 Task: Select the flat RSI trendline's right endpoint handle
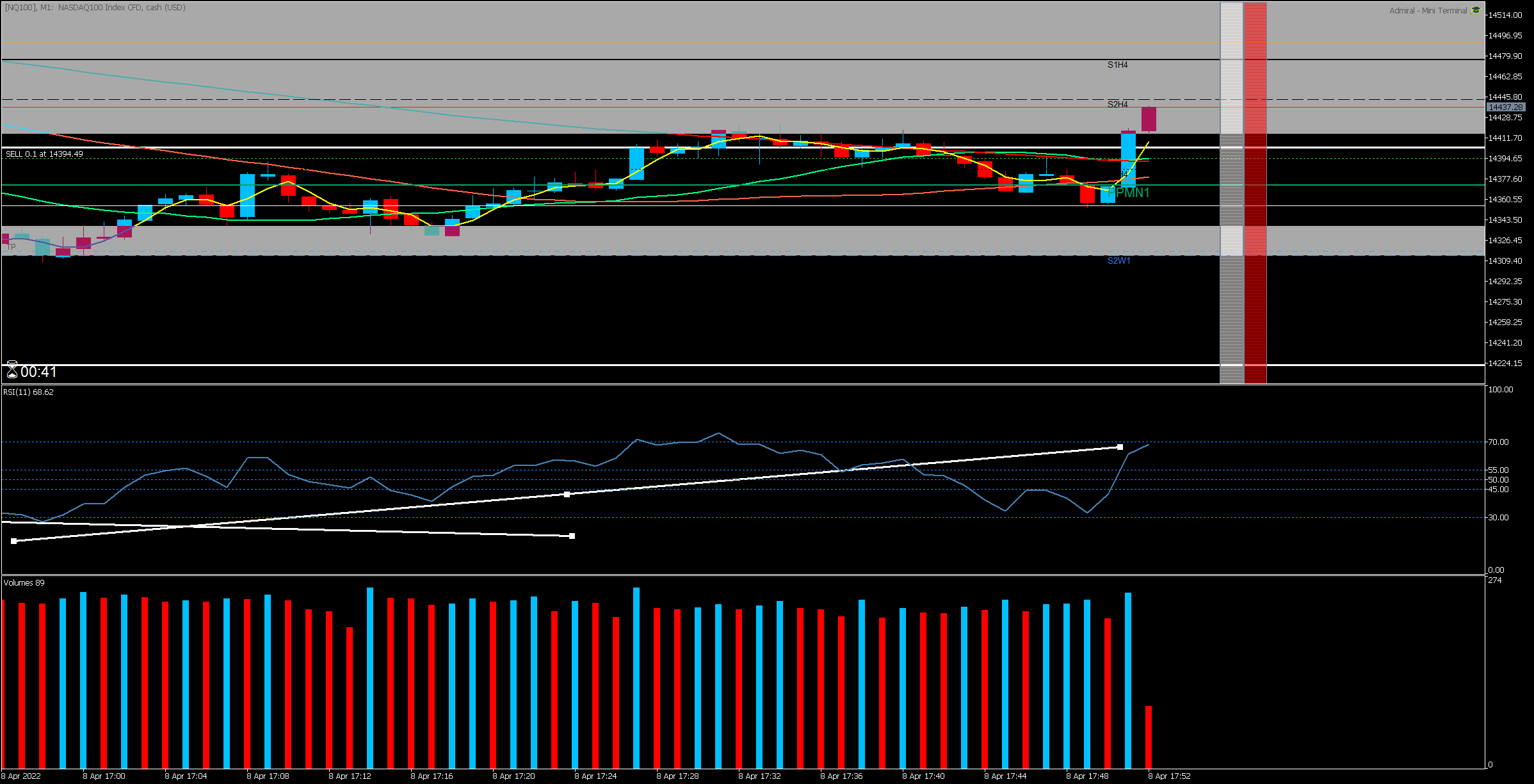(x=572, y=536)
